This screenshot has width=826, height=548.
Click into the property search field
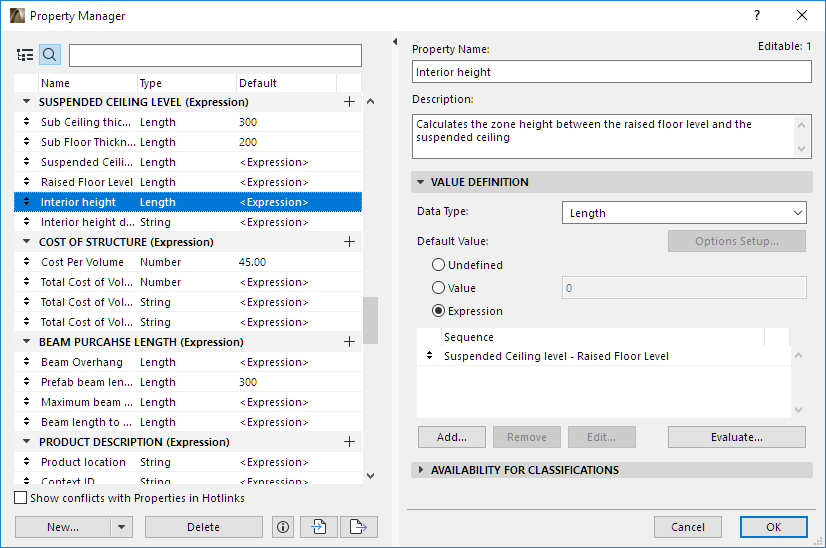point(215,55)
